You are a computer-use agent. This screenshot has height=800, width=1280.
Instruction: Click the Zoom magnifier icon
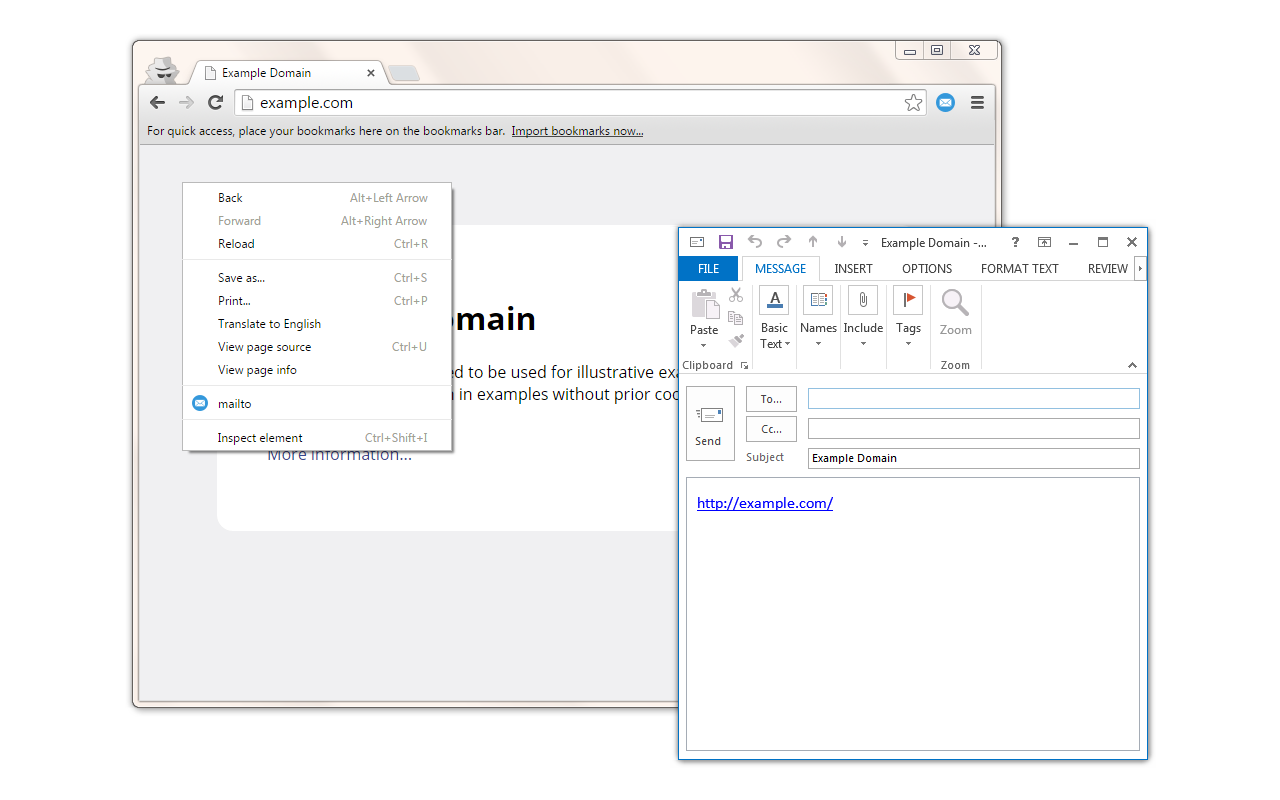tap(955, 303)
